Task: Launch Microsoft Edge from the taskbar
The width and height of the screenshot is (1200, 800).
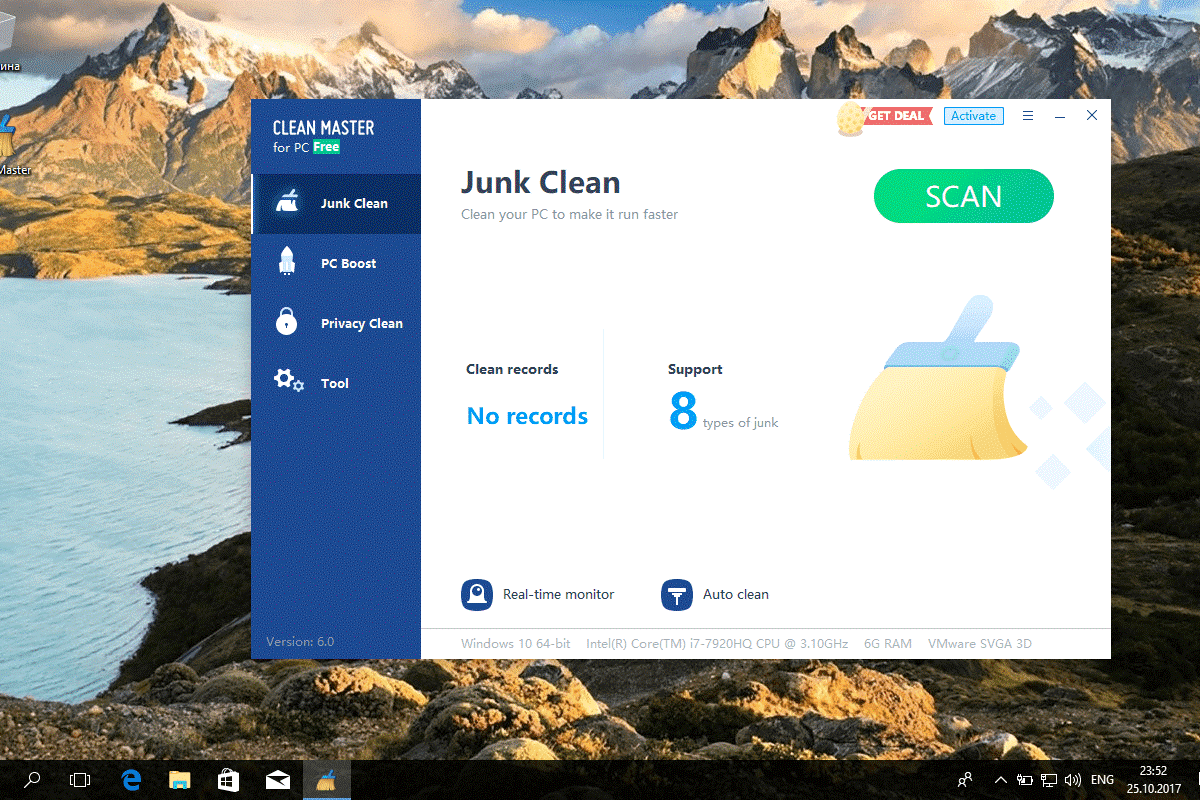Action: (x=131, y=780)
